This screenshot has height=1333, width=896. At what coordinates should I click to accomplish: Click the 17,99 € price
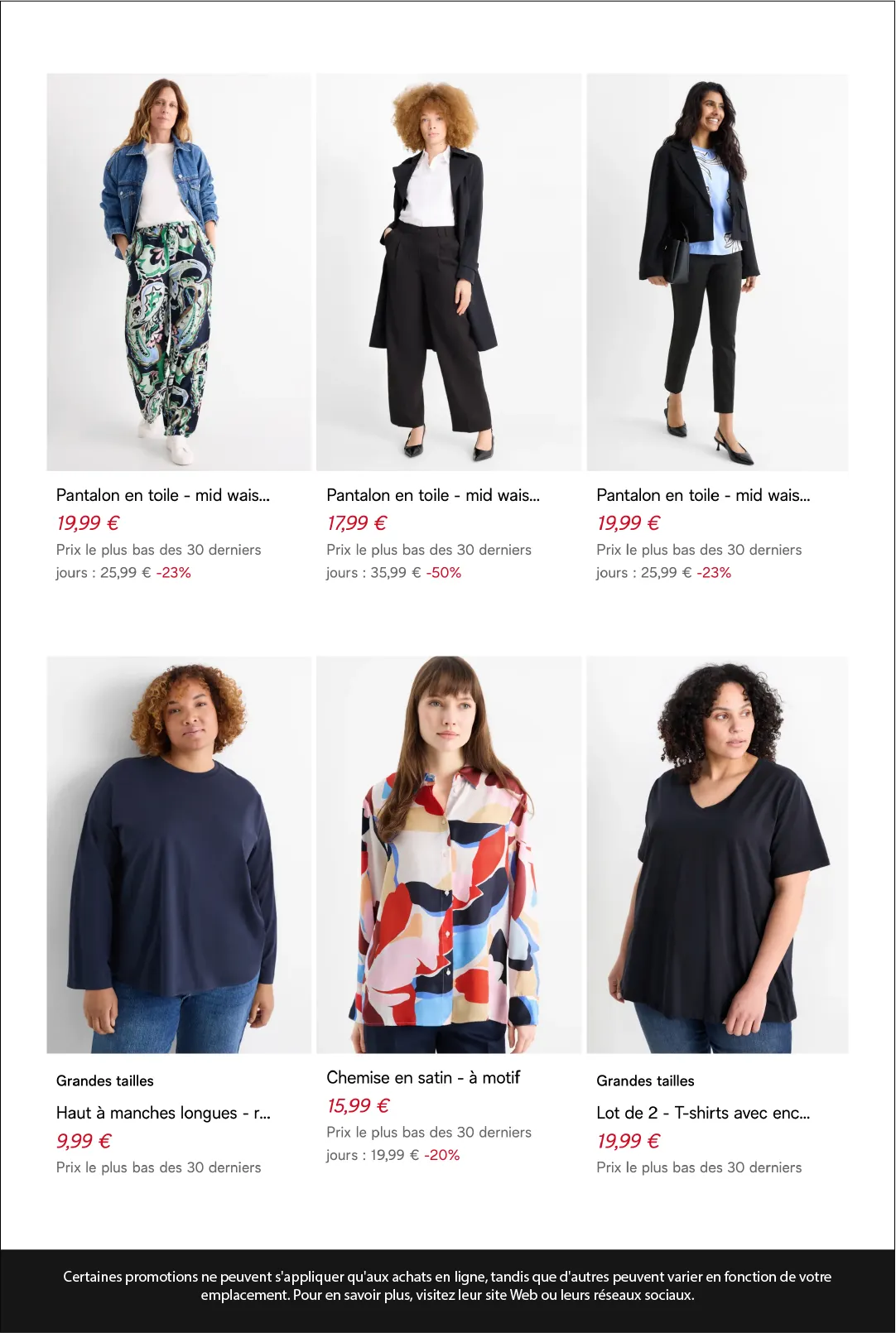click(x=357, y=523)
